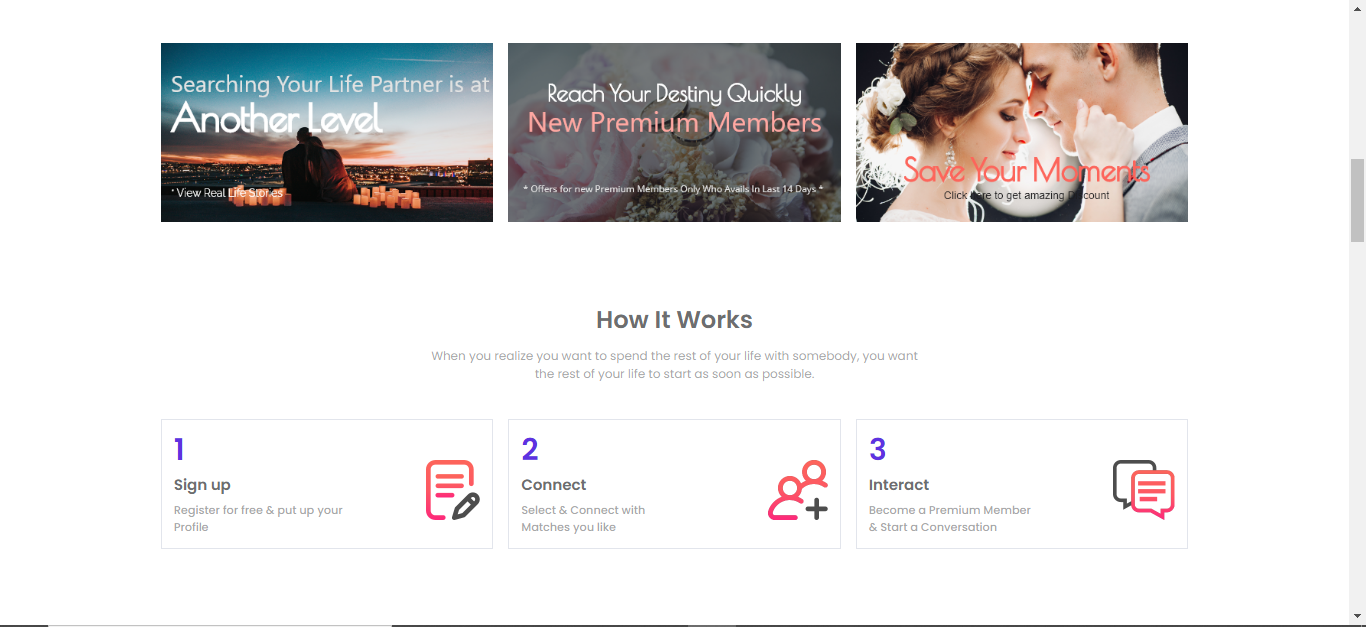Click the scrollbar down arrow
Image resolution: width=1366 pixels, height=627 pixels.
click(1357, 616)
